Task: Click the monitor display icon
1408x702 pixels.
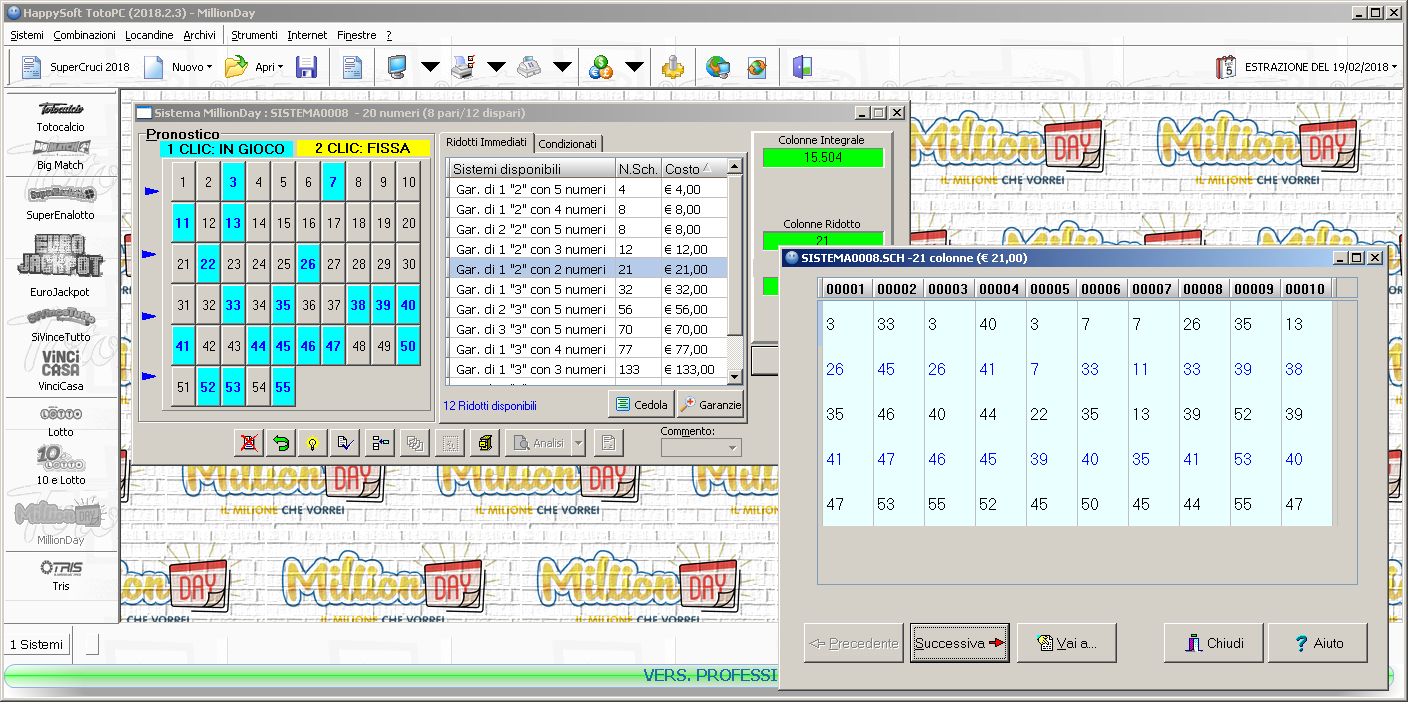Action: pyautogui.click(x=397, y=67)
